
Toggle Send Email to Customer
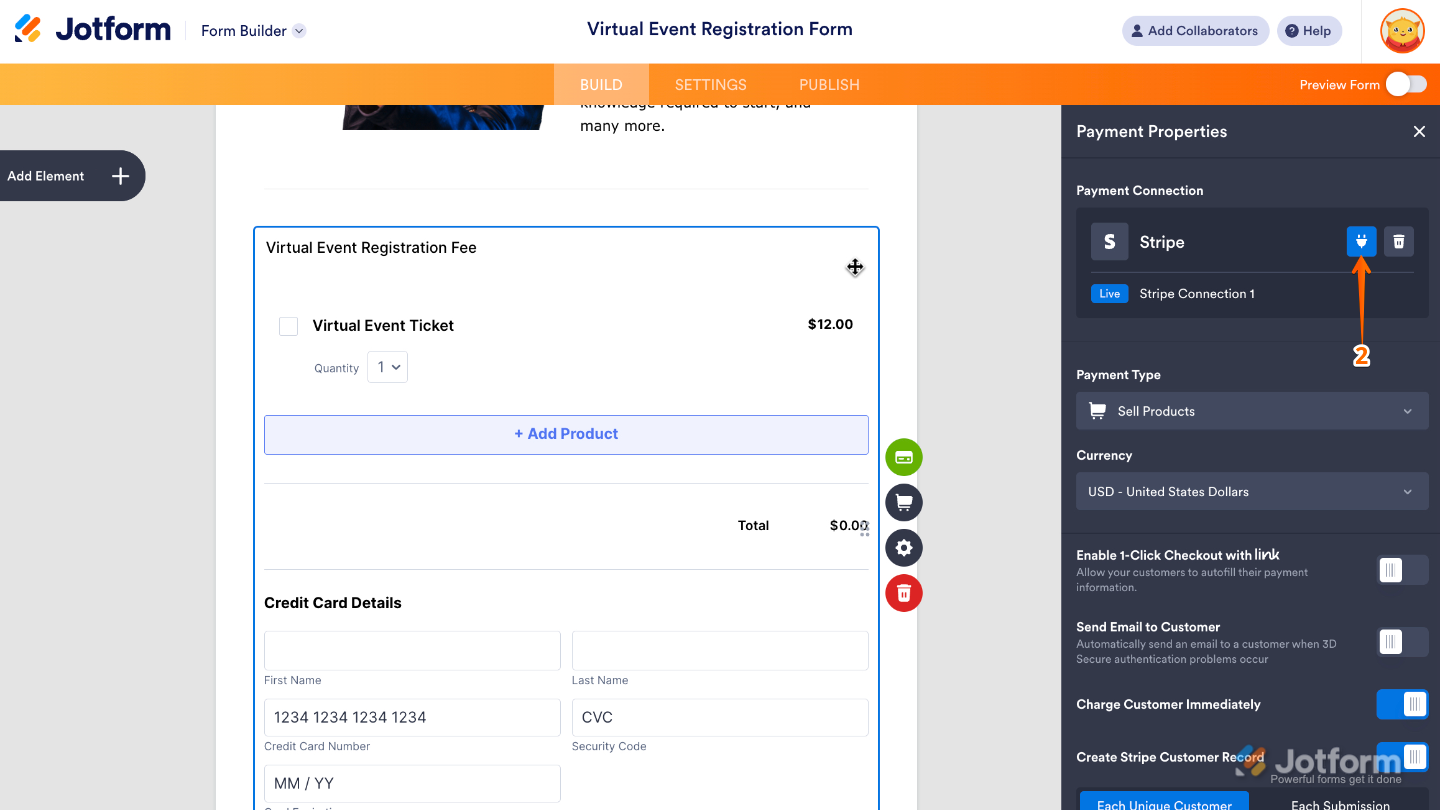click(x=1402, y=642)
